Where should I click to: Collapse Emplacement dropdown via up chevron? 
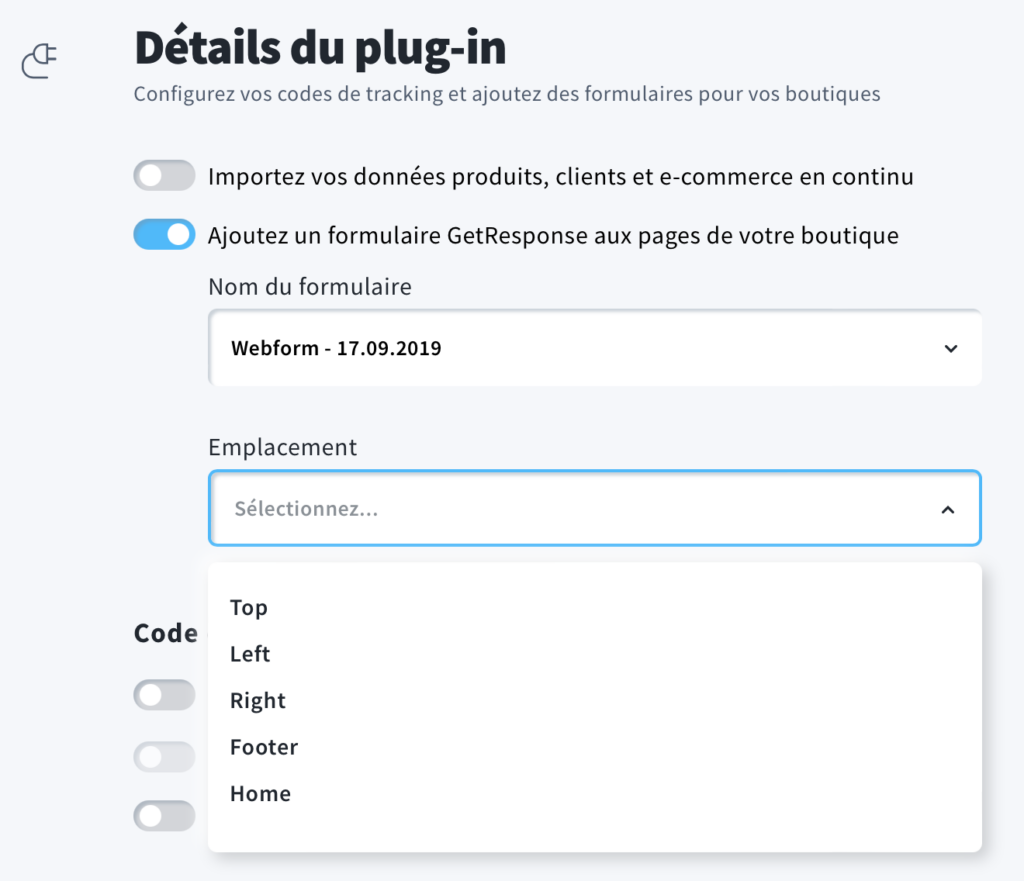tap(948, 510)
